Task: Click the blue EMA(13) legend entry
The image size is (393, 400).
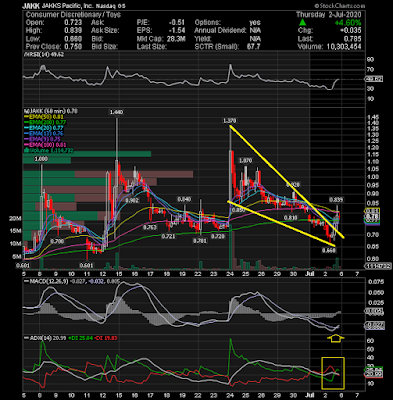Action: pyautogui.click(x=44, y=134)
